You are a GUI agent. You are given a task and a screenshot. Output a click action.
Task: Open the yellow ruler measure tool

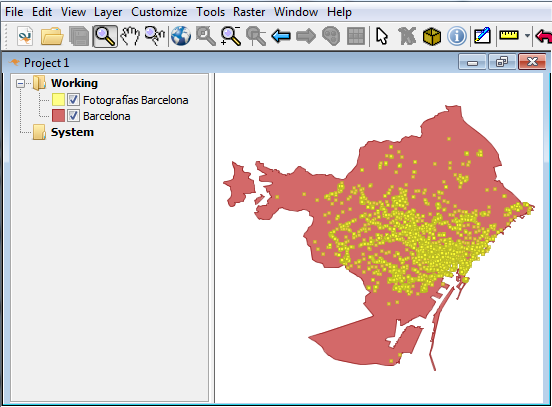[x=509, y=35]
